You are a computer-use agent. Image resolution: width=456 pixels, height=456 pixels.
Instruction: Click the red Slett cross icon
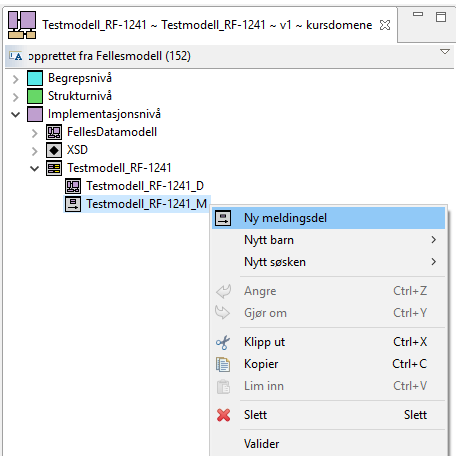pyautogui.click(x=223, y=415)
